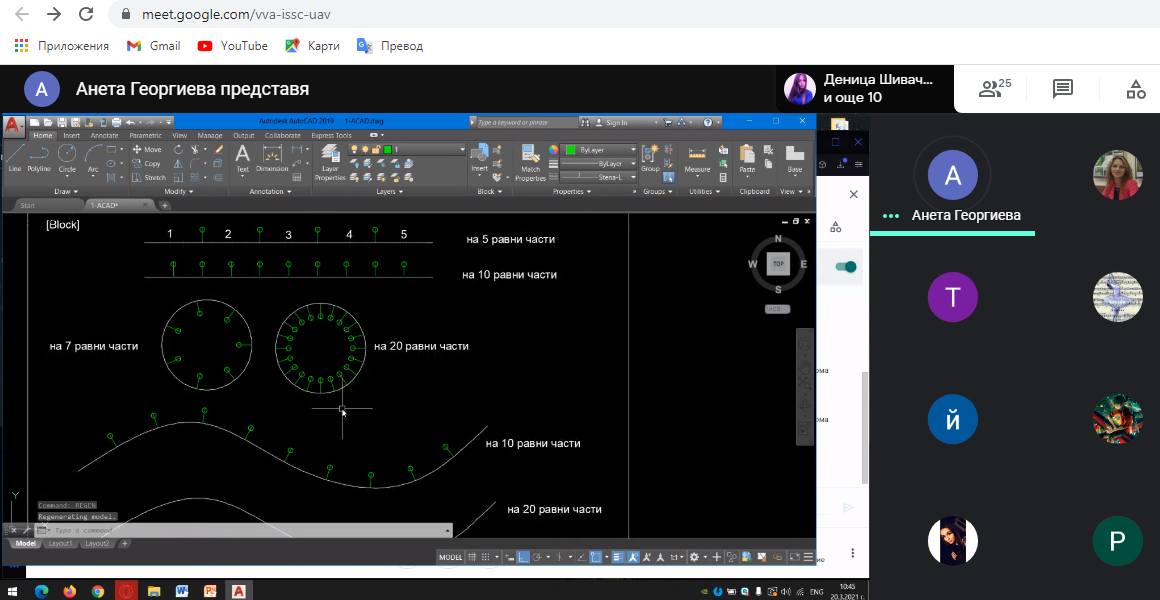Open the Layer Properties manager
Viewport: 1160px width, 600px height.
pos(330,163)
